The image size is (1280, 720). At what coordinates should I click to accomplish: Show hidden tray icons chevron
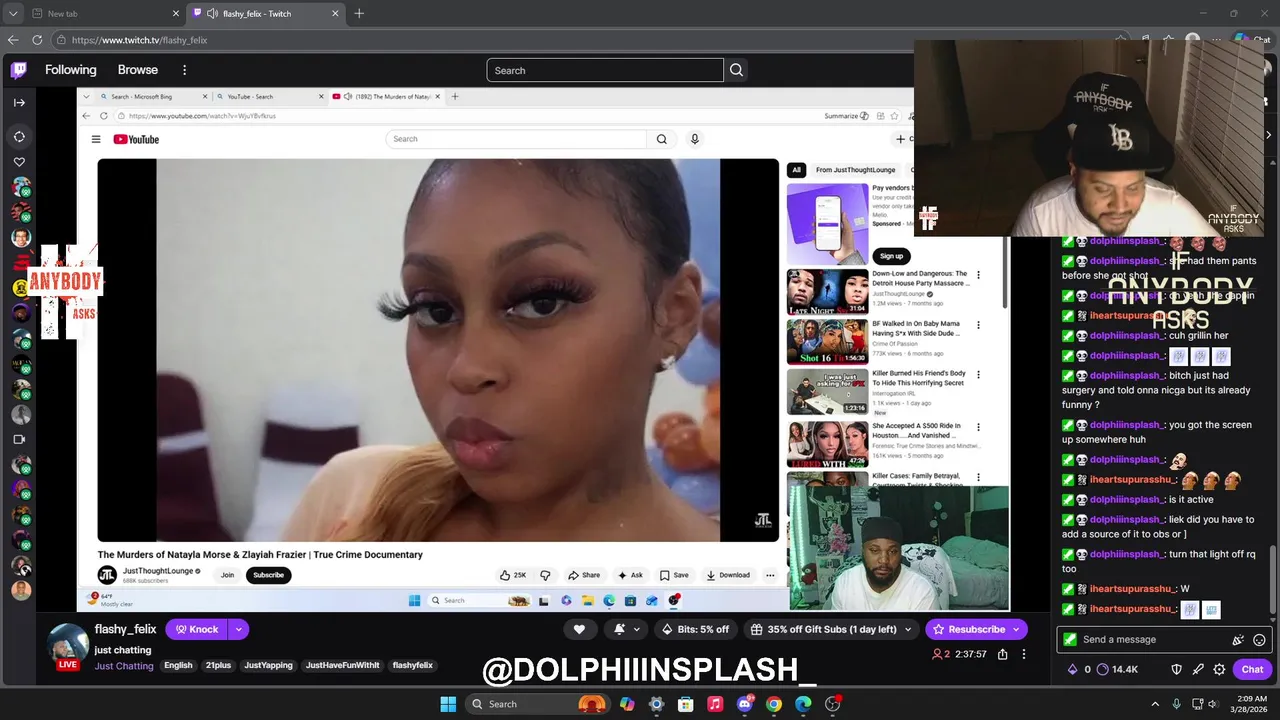1155,704
